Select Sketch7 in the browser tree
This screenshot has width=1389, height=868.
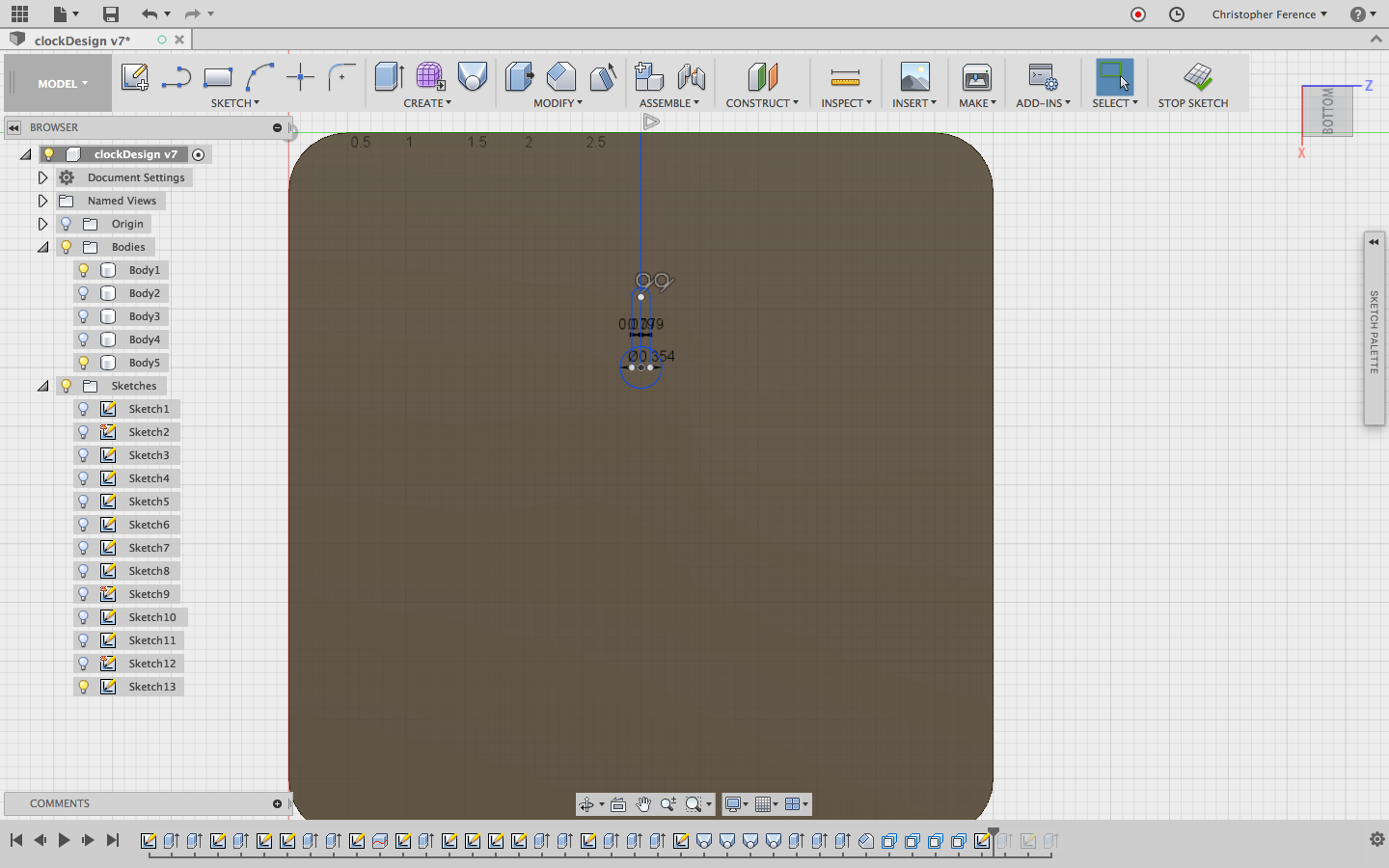click(149, 548)
